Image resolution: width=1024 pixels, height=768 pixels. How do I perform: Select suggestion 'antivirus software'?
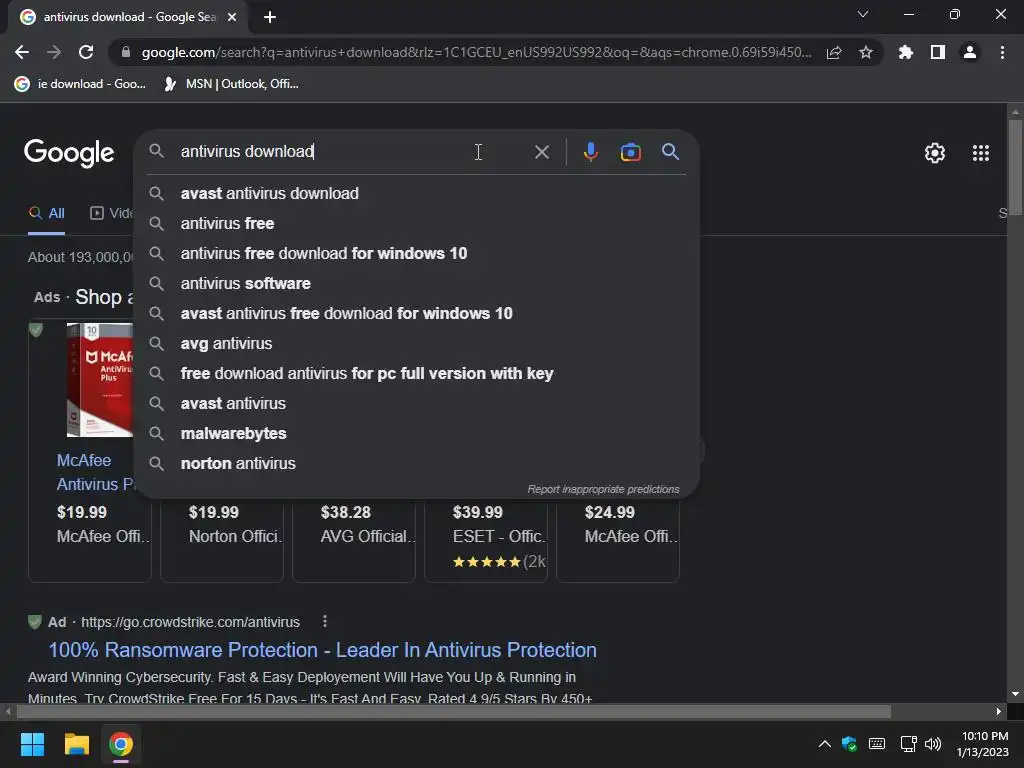click(417, 283)
